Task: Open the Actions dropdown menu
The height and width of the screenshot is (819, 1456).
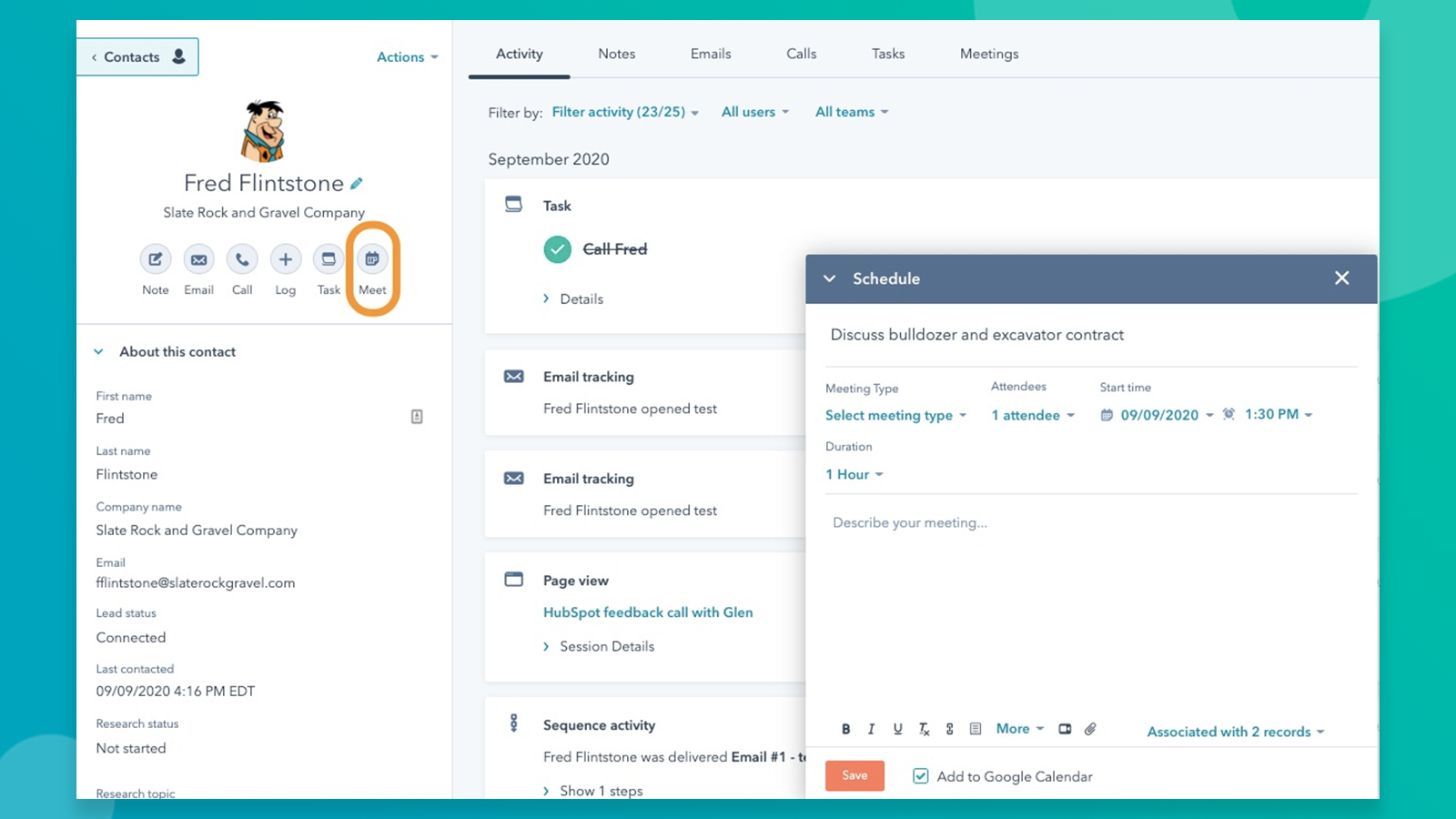Action: (x=408, y=56)
